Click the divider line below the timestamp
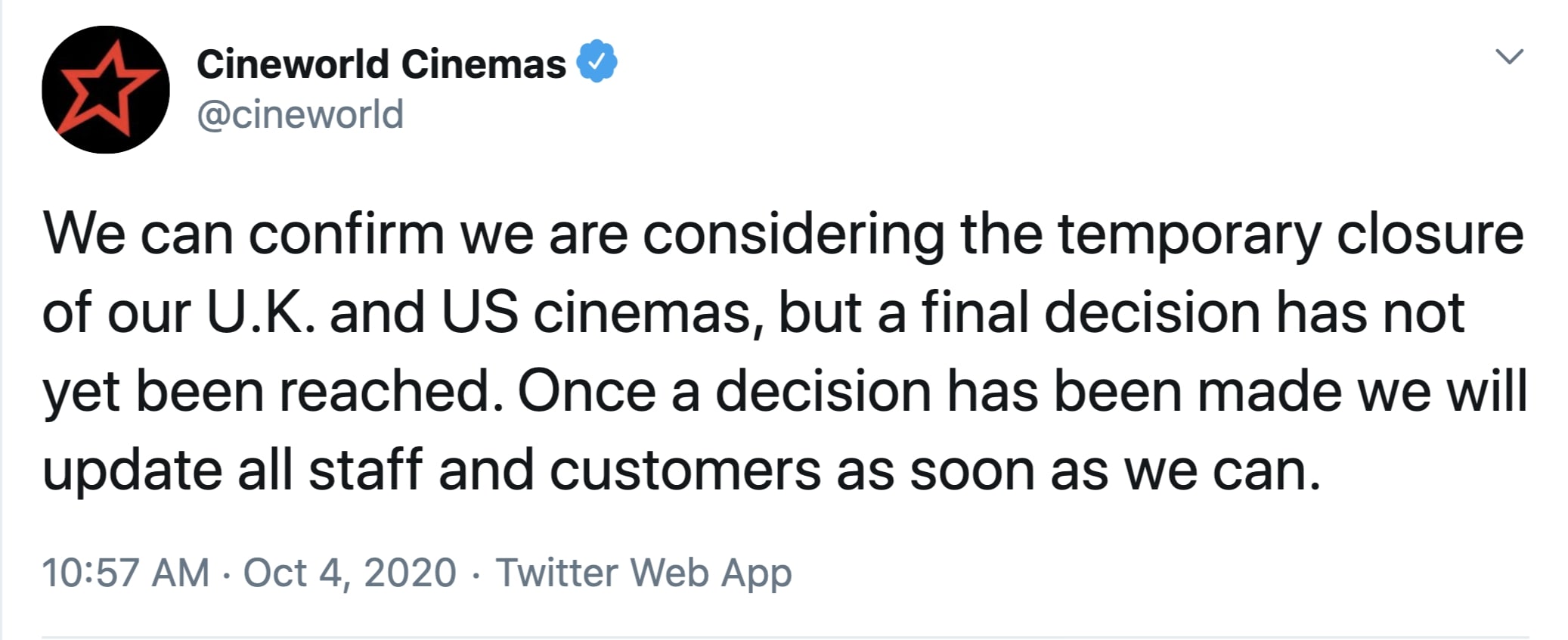The height and width of the screenshot is (640, 1568). point(785,637)
